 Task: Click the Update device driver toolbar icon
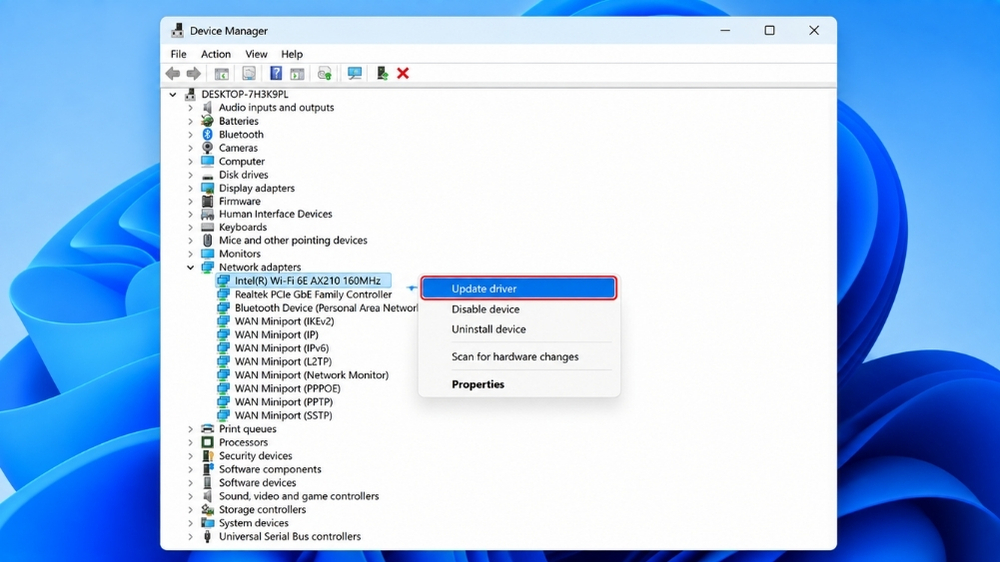pyautogui.click(x=325, y=73)
